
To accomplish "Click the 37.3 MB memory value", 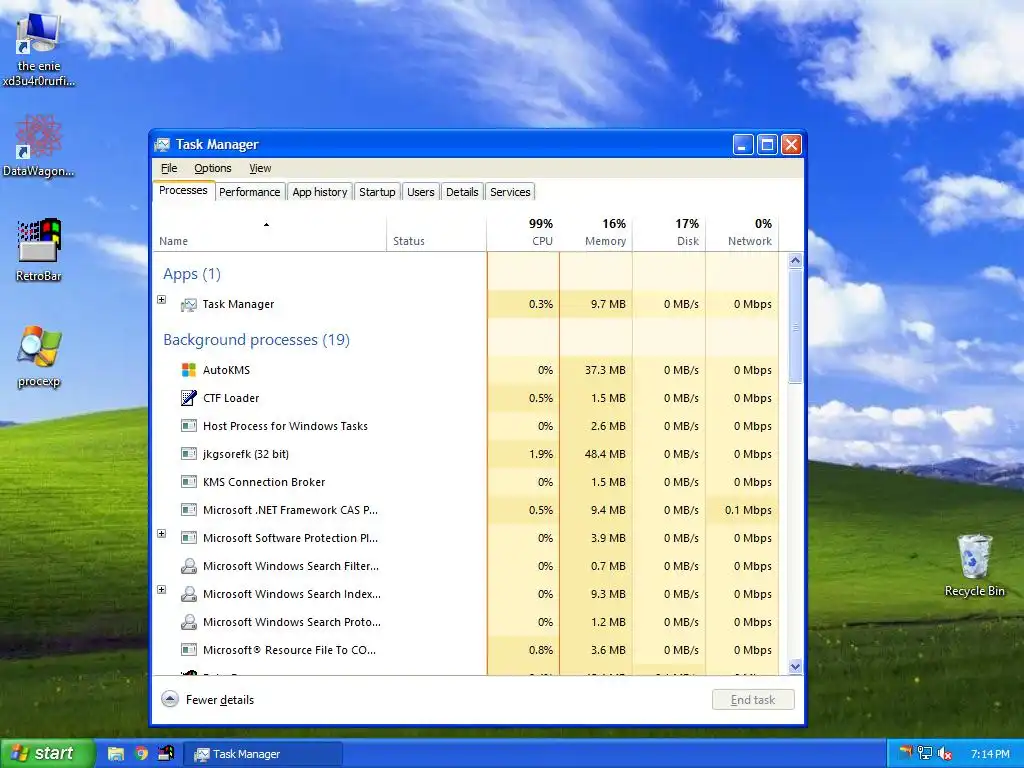I will [x=605, y=370].
